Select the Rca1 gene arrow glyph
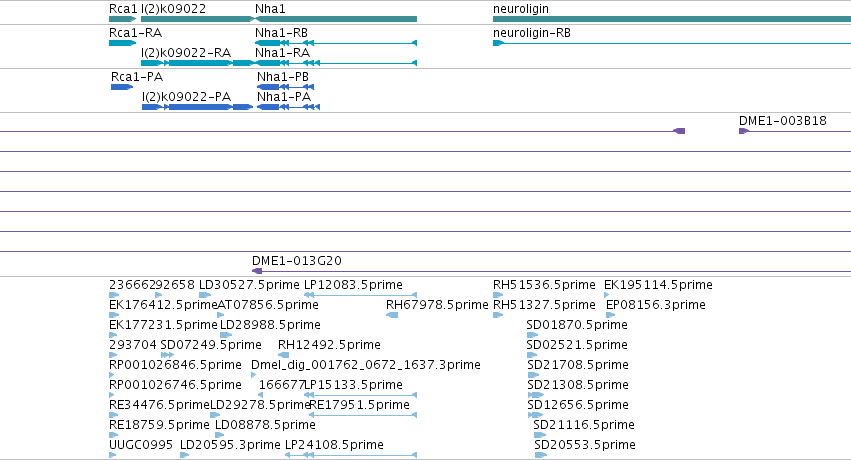851x460 pixels. pos(123,19)
